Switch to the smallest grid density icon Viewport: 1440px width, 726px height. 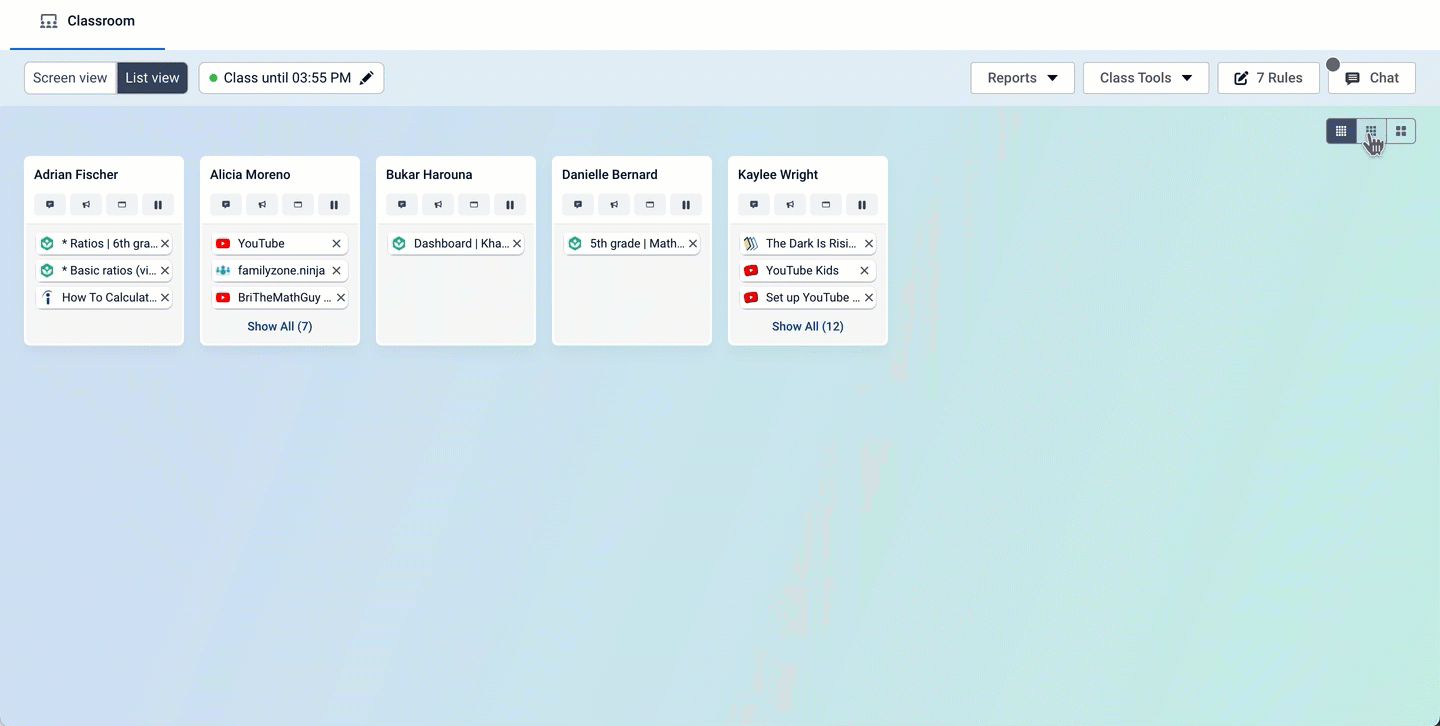coord(1341,131)
